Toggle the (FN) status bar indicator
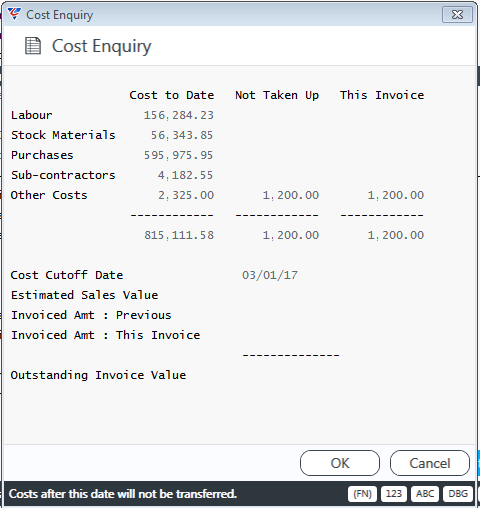This screenshot has width=480, height=508. point(362,494)
